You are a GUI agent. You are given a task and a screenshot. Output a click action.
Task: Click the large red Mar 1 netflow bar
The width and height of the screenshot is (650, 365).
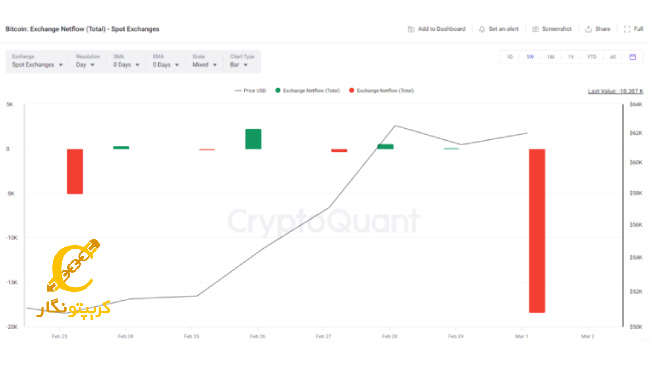537,231
